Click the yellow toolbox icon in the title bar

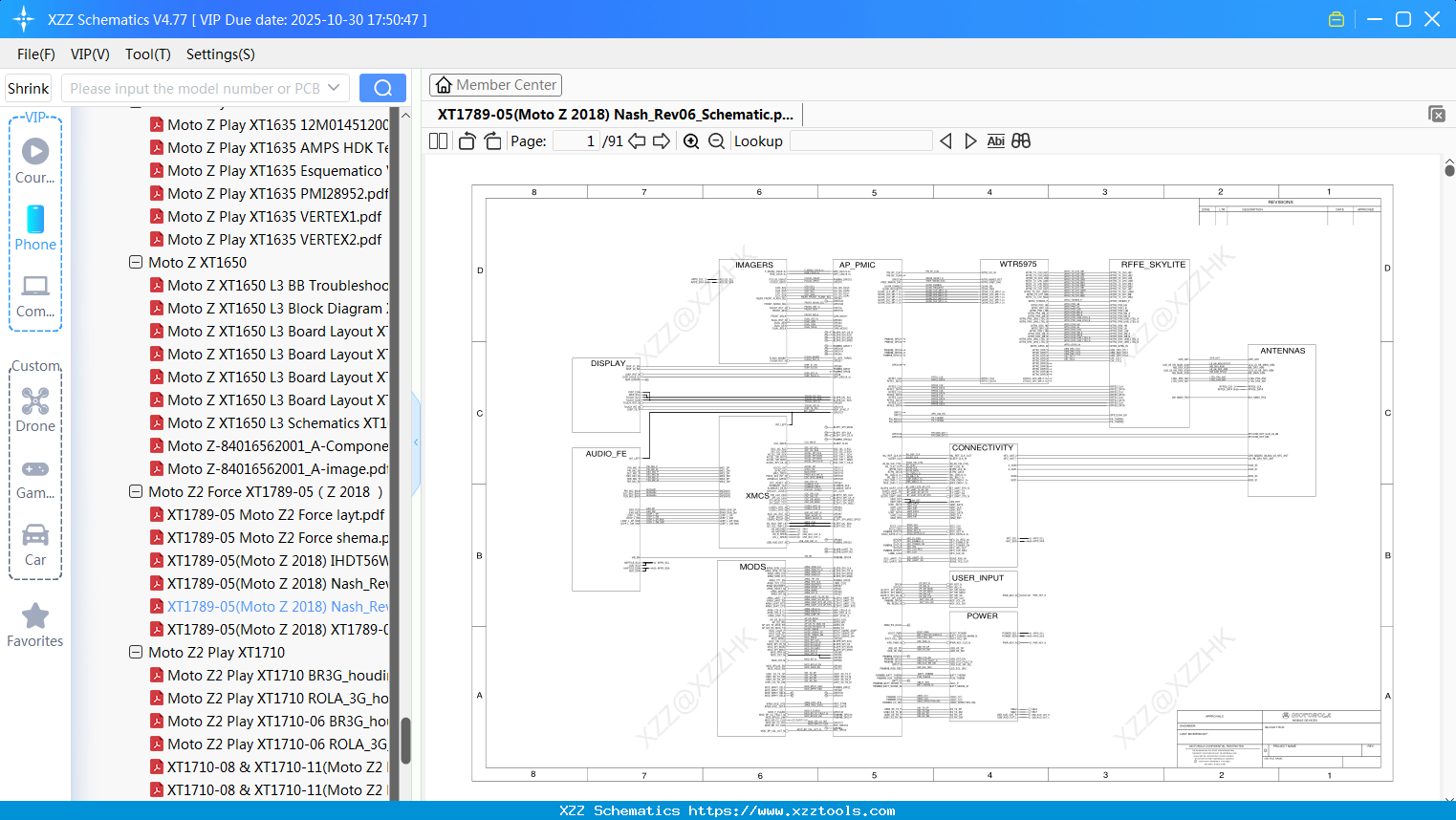1336,19
